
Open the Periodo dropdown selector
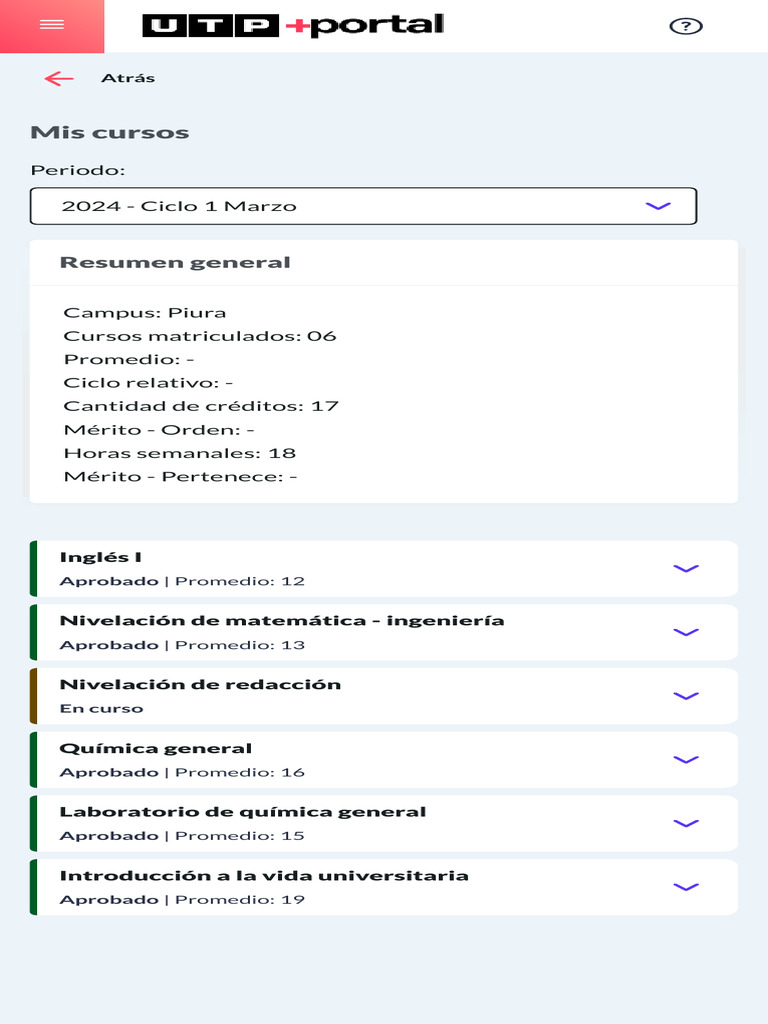coord(362,206)
